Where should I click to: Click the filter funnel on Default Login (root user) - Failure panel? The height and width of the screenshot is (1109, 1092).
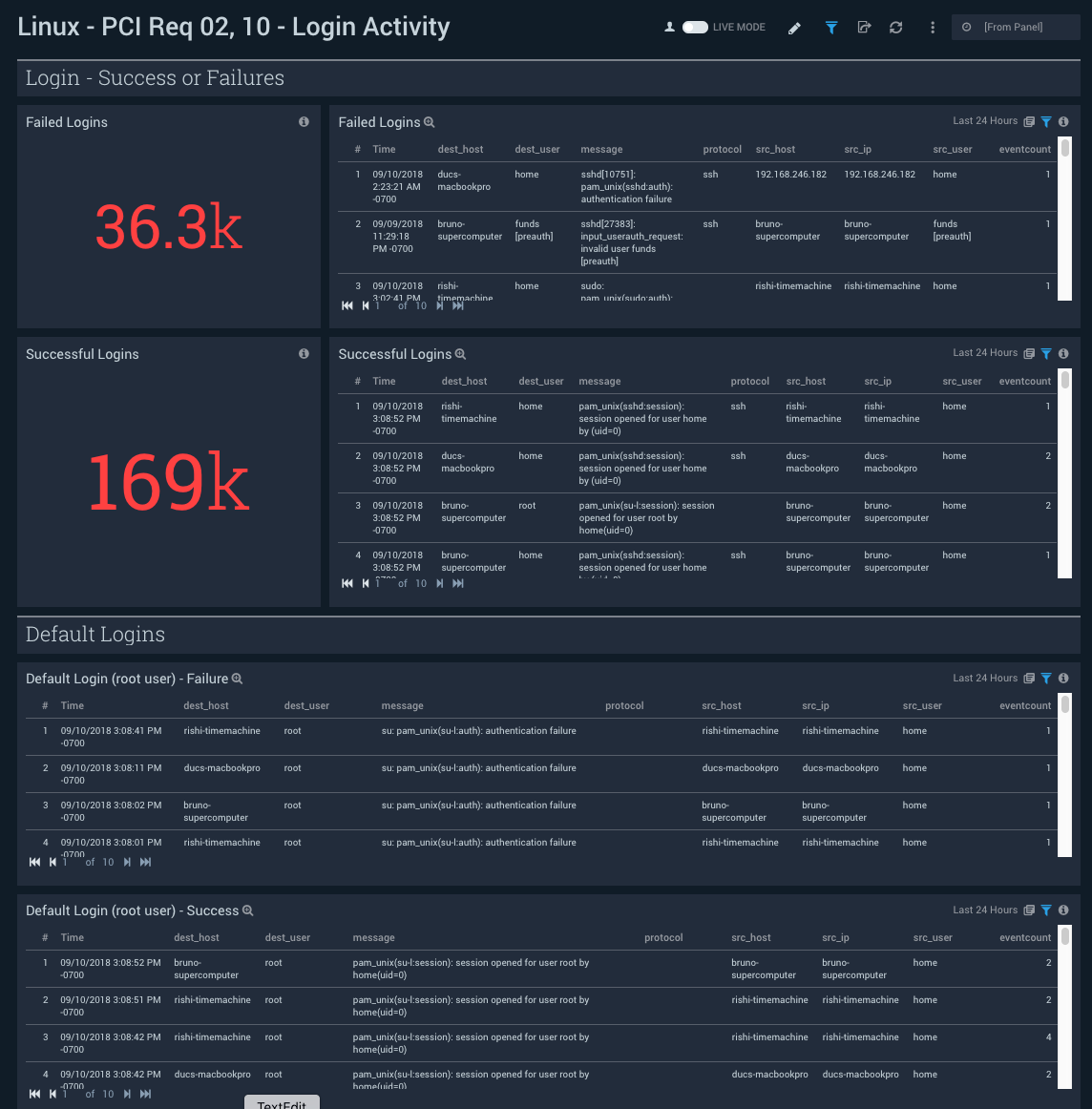1045,678
